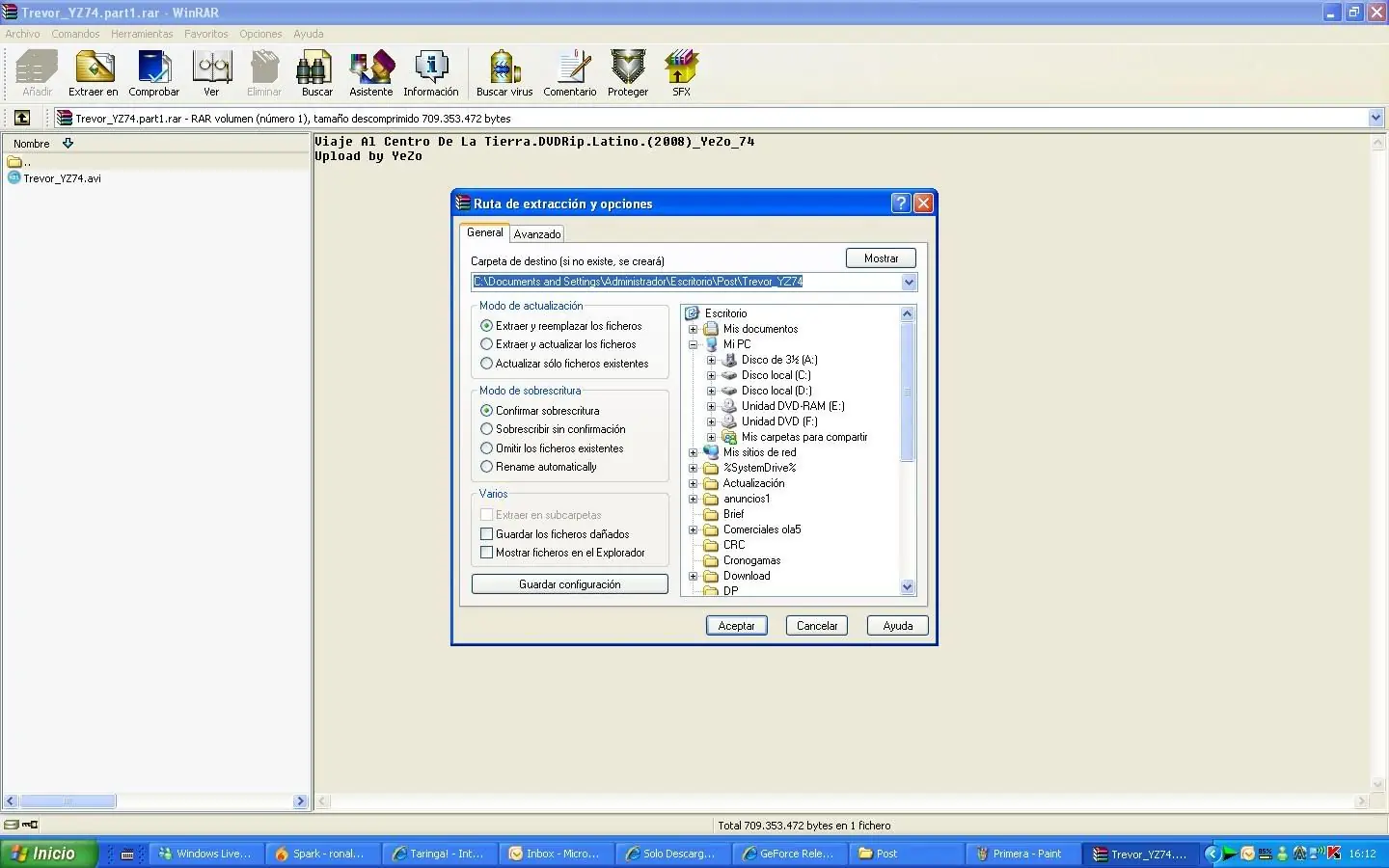
Task: Open the archive address bar dropdown
Action: (1376, 118)
